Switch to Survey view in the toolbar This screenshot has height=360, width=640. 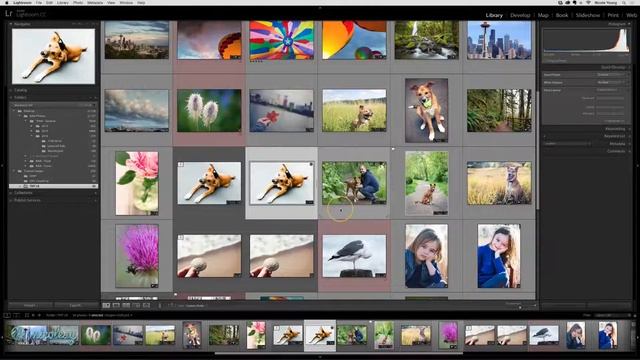tap(136, 305)
